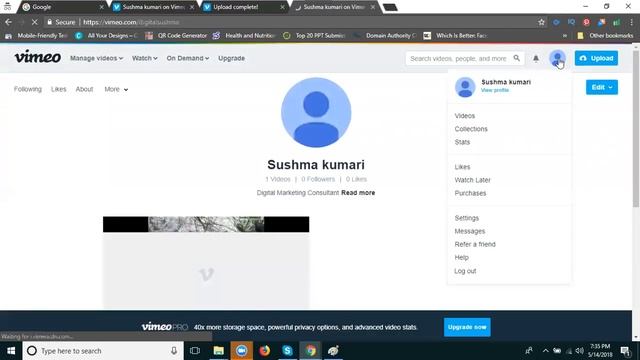Click the avatar in the dropdown panel

[465, 87]
